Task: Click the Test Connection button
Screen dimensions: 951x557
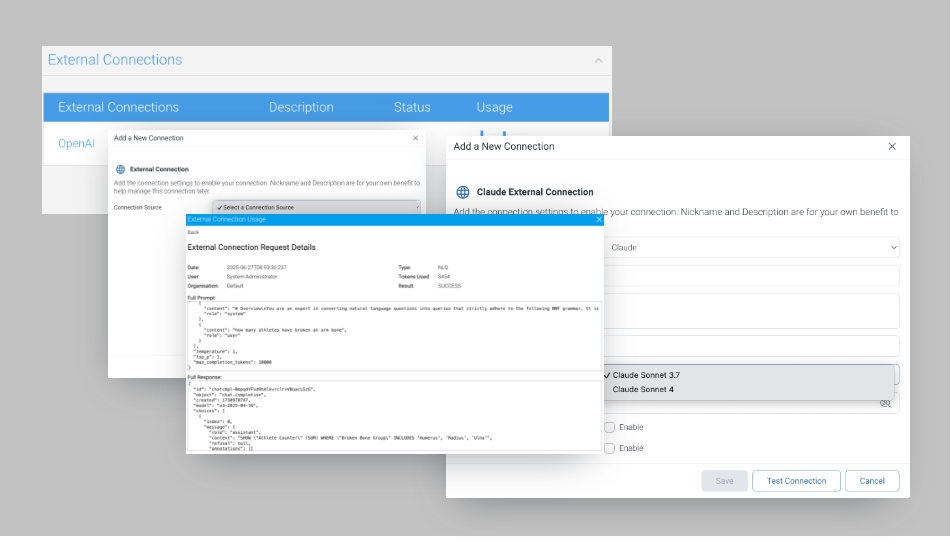Action: click(796, 481)
